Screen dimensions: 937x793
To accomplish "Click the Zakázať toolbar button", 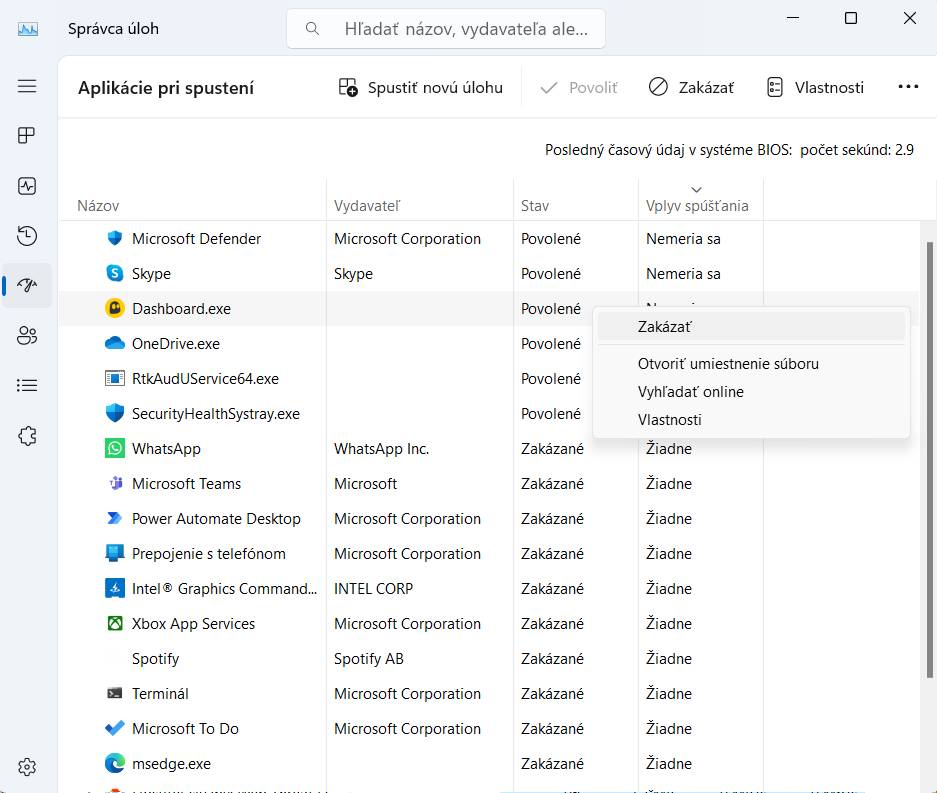I will [691, 88].
